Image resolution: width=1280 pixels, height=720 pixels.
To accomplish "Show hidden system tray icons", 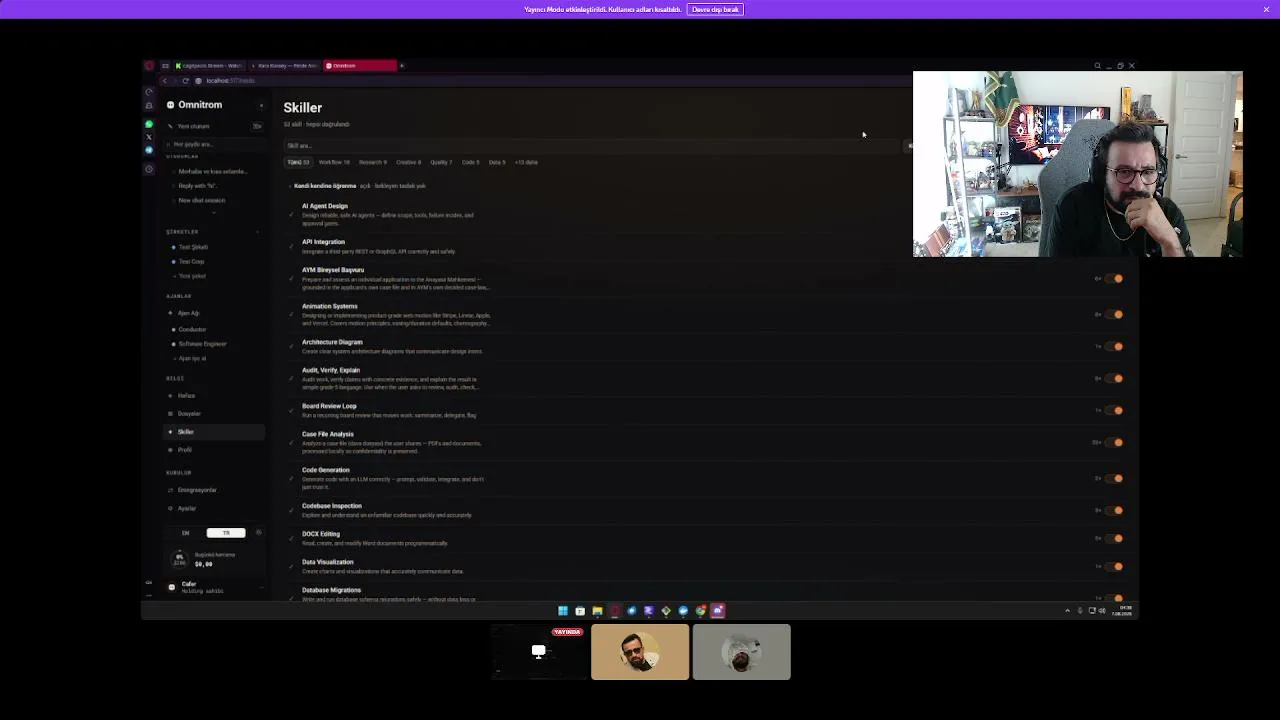I will (x=1067, y=611).
